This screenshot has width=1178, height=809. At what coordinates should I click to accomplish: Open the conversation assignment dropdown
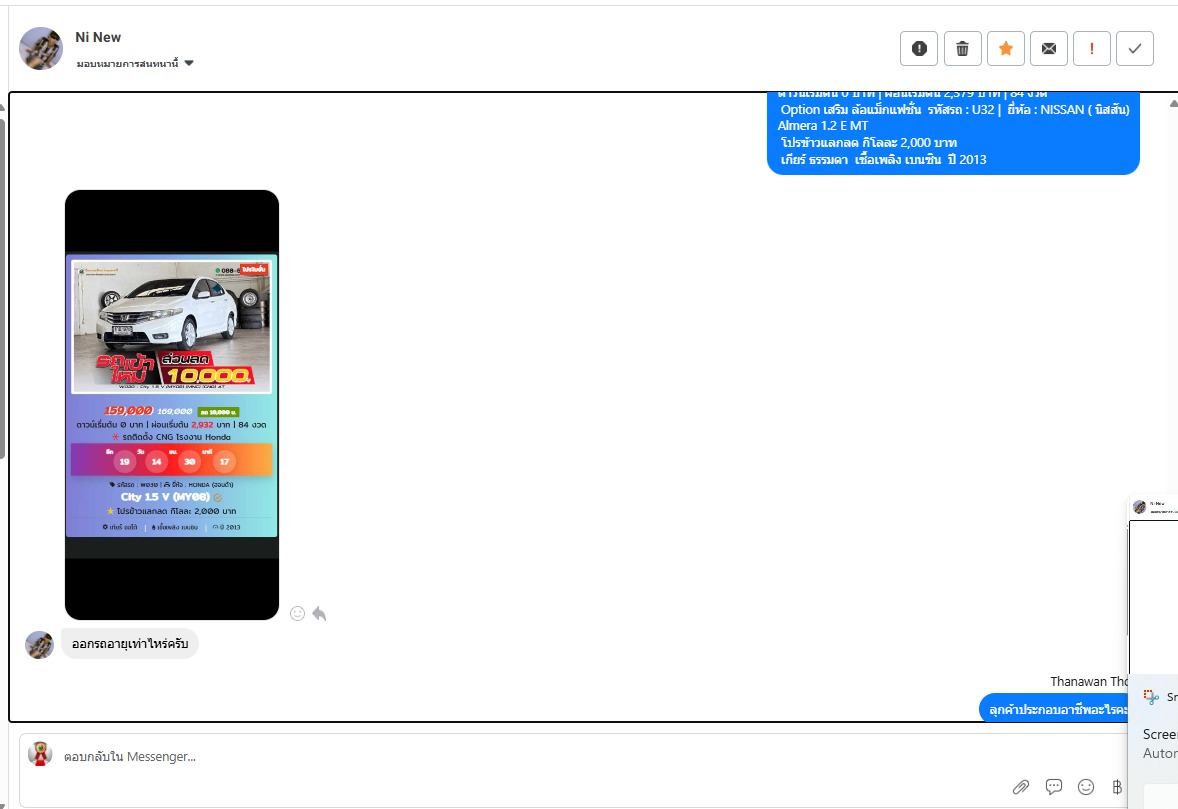134,63
